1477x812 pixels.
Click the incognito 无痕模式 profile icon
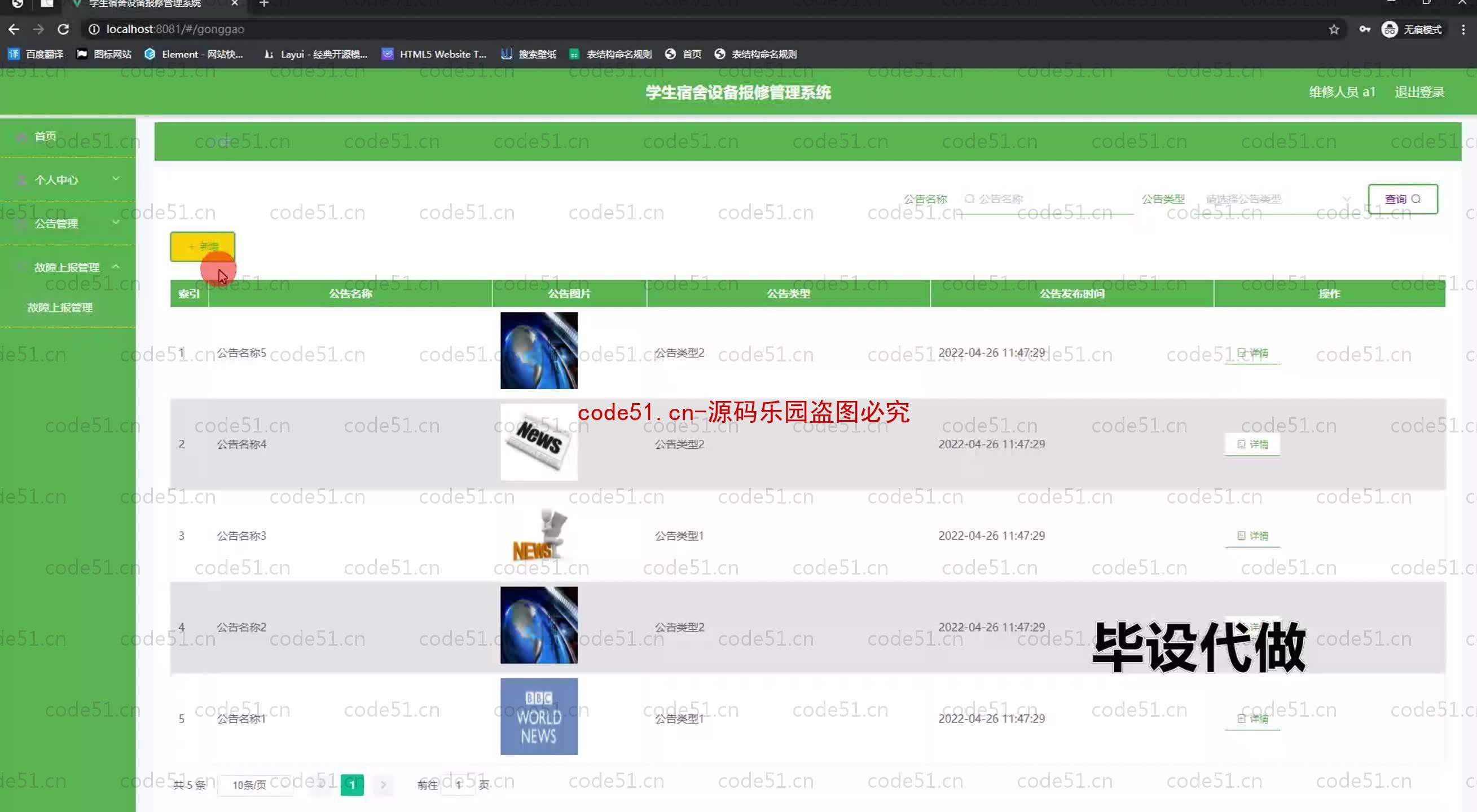(x=1411, y=29)
